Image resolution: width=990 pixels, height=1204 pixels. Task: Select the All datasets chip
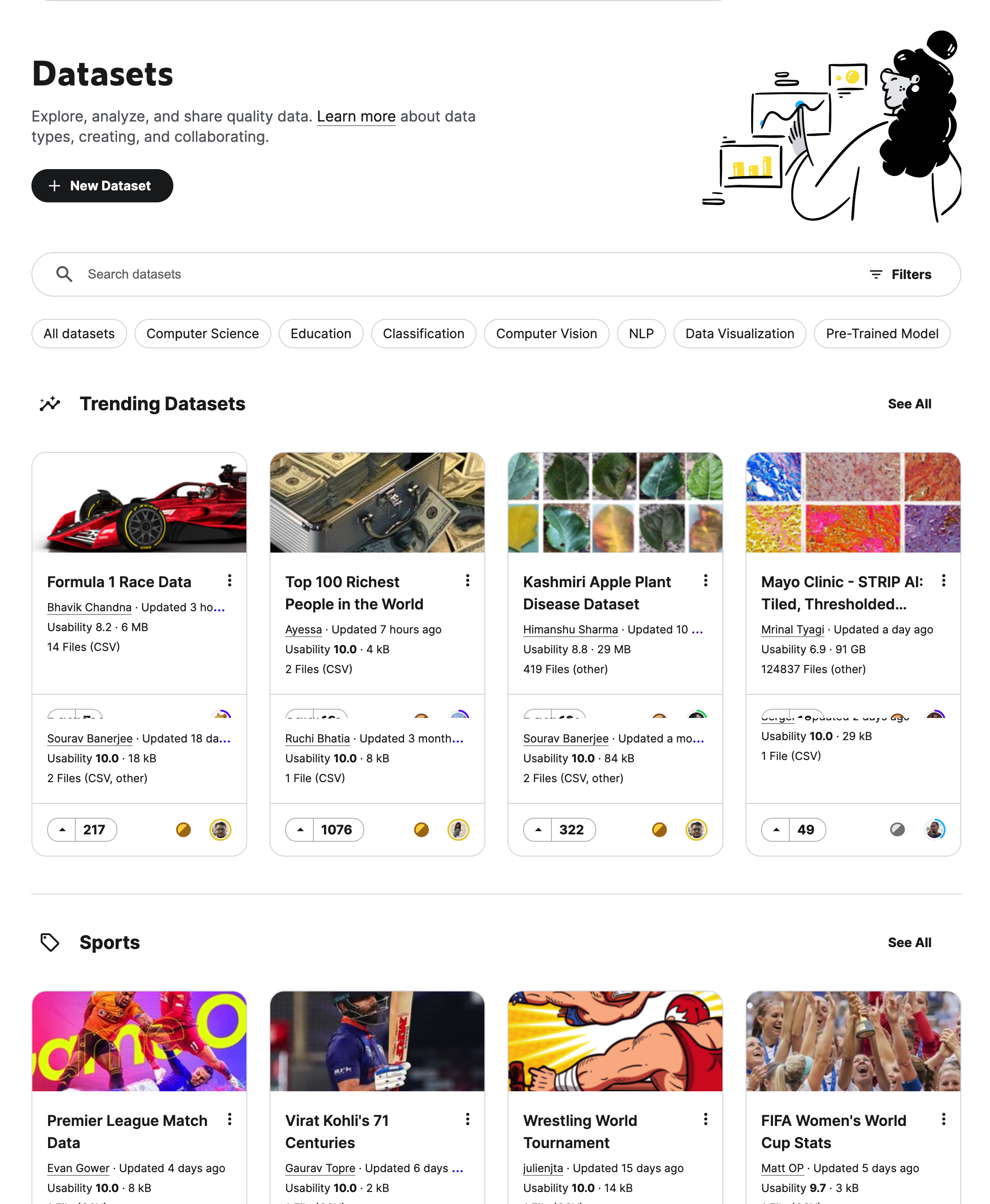pos(79,334)
